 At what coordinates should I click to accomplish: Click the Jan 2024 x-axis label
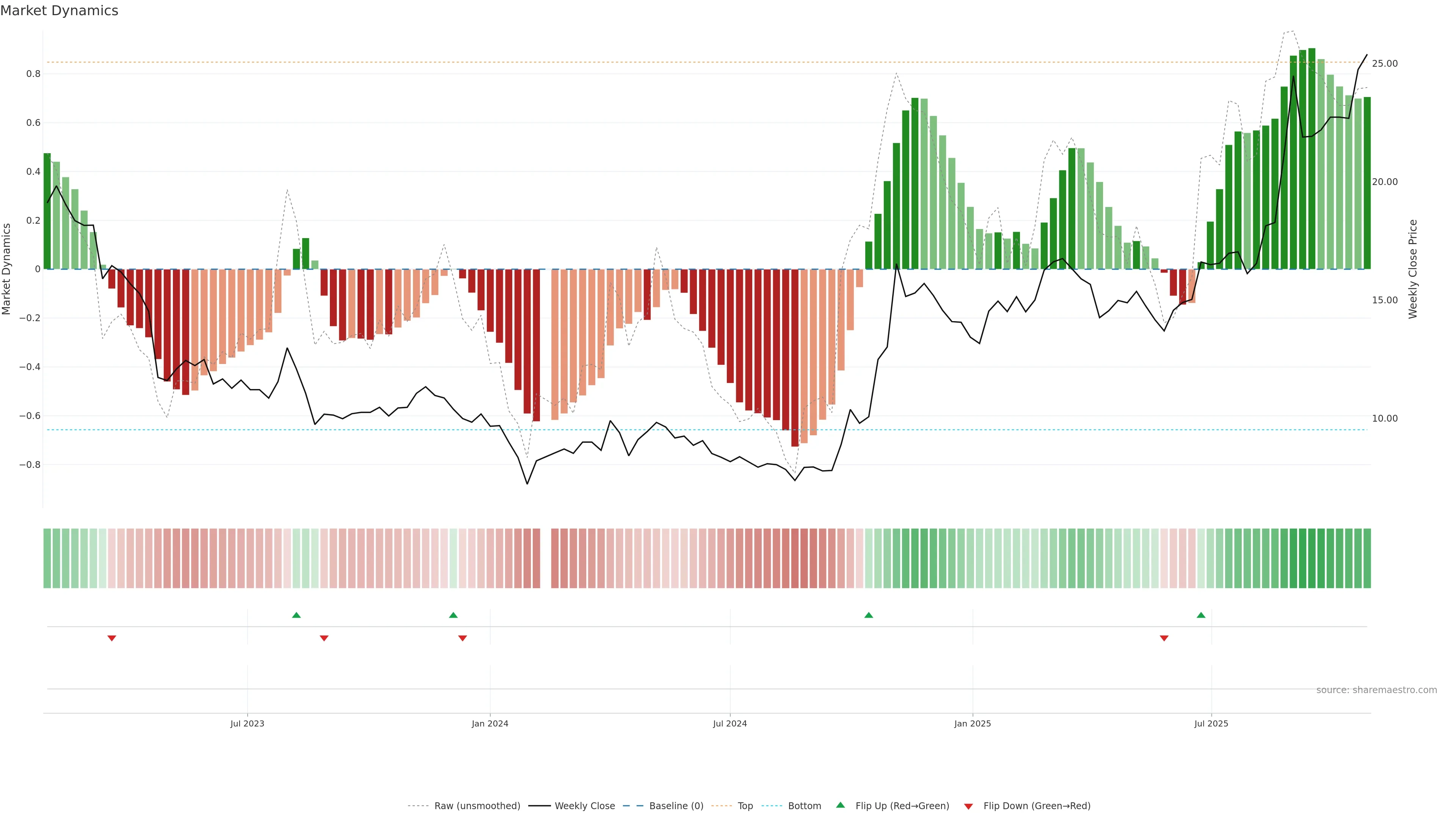(x=490, y=723)
